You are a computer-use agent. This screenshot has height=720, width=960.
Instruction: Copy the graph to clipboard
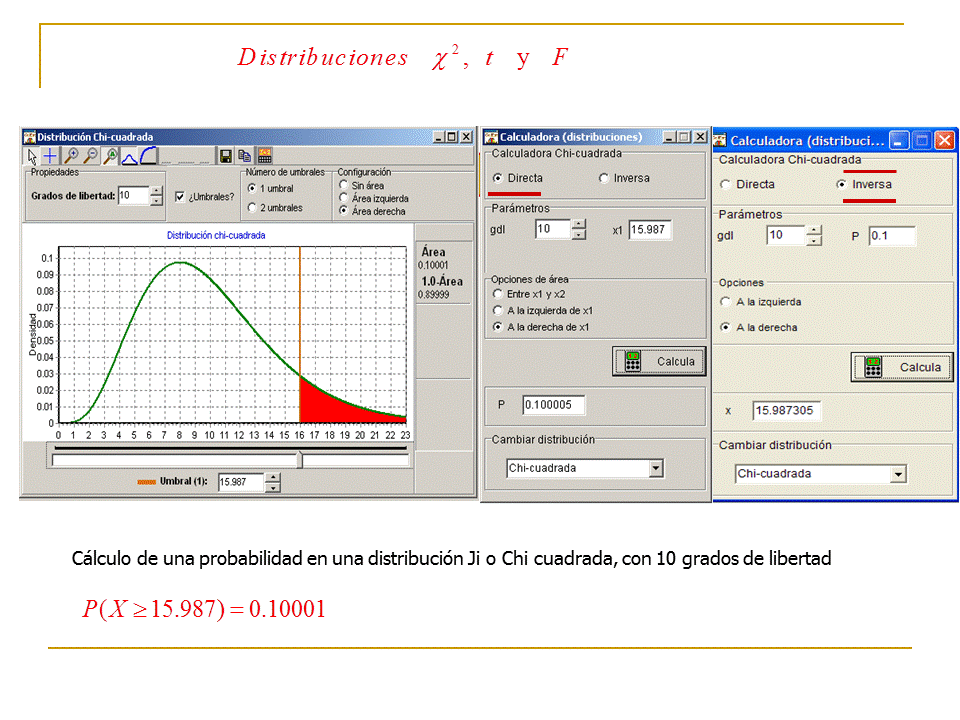point(245,156)
